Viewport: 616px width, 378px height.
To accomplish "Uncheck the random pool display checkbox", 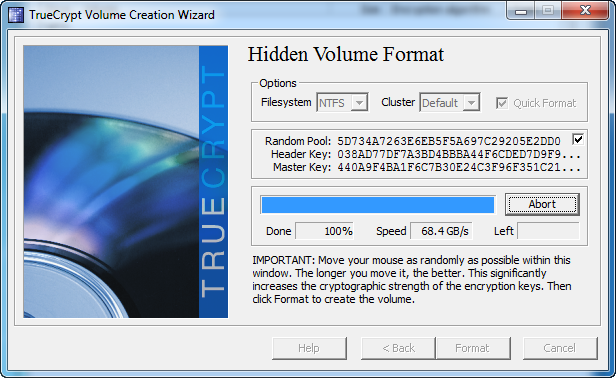I will click(578, 139).
